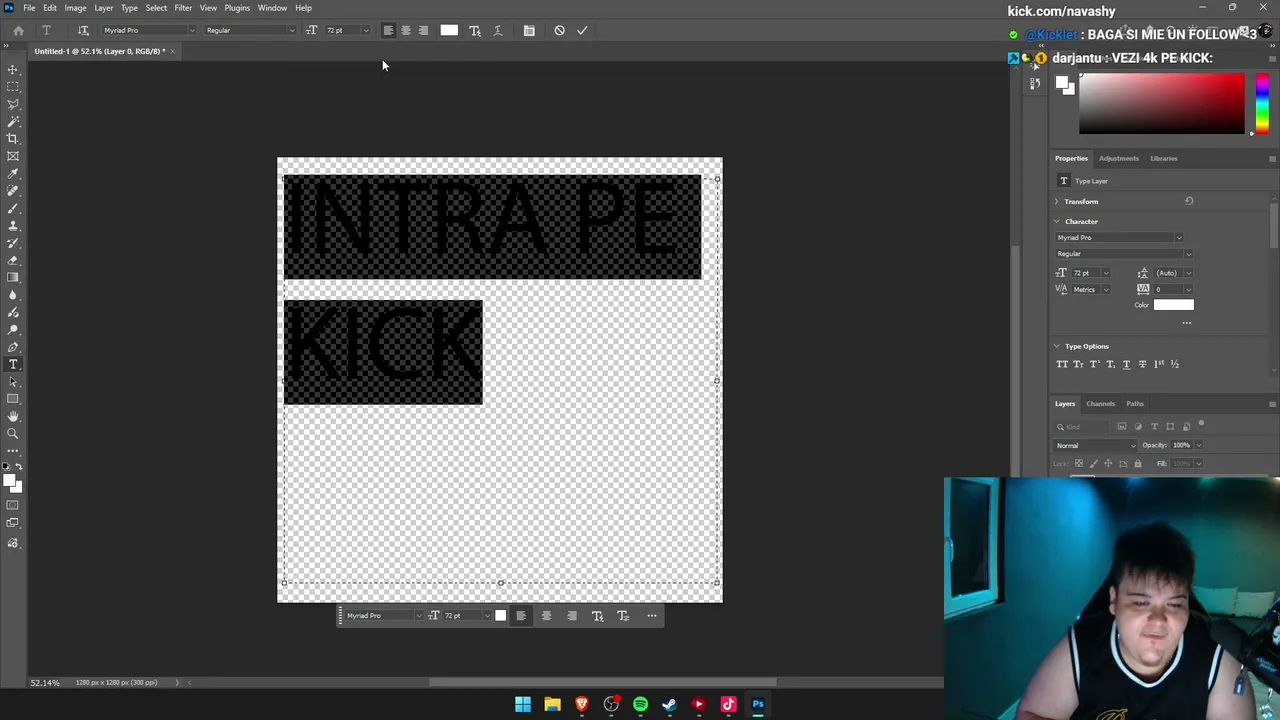The image size is (1280, 720).
Task: Toggle Character and Paragraph panels button
Action: [529, 30]
